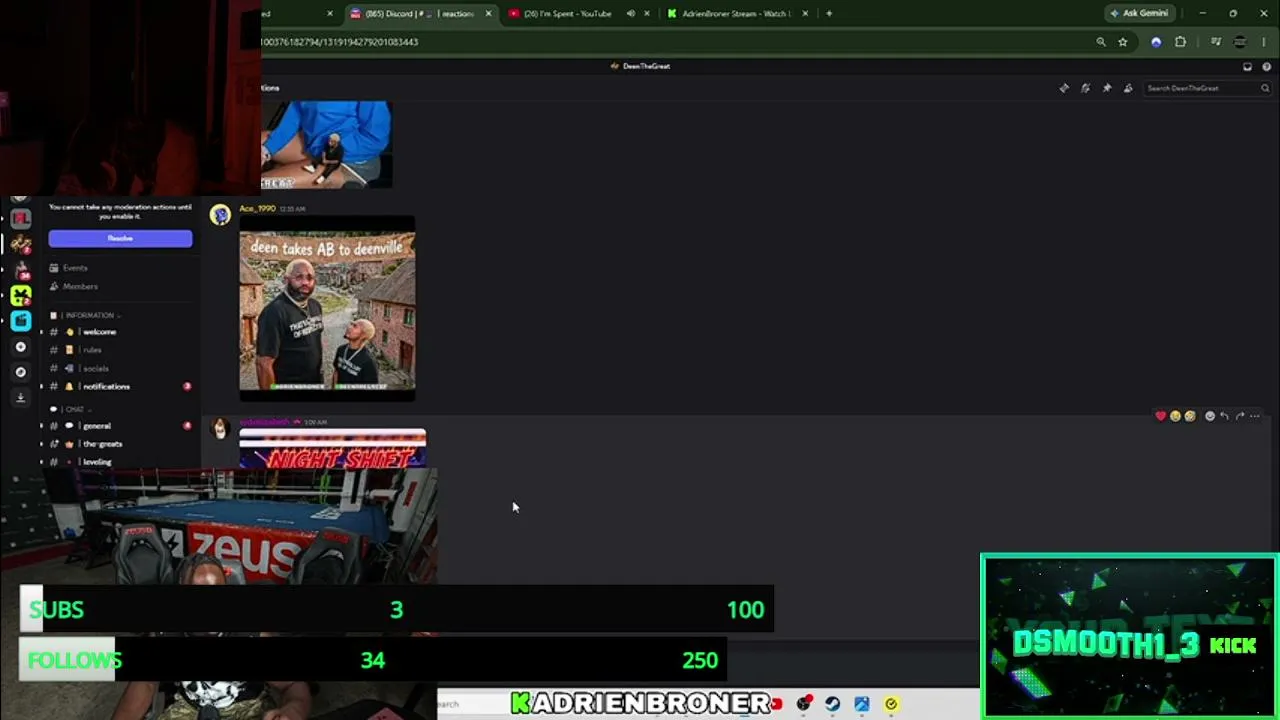
Task: Open a new Chrome tab
Action: click(x=829, y=14)
